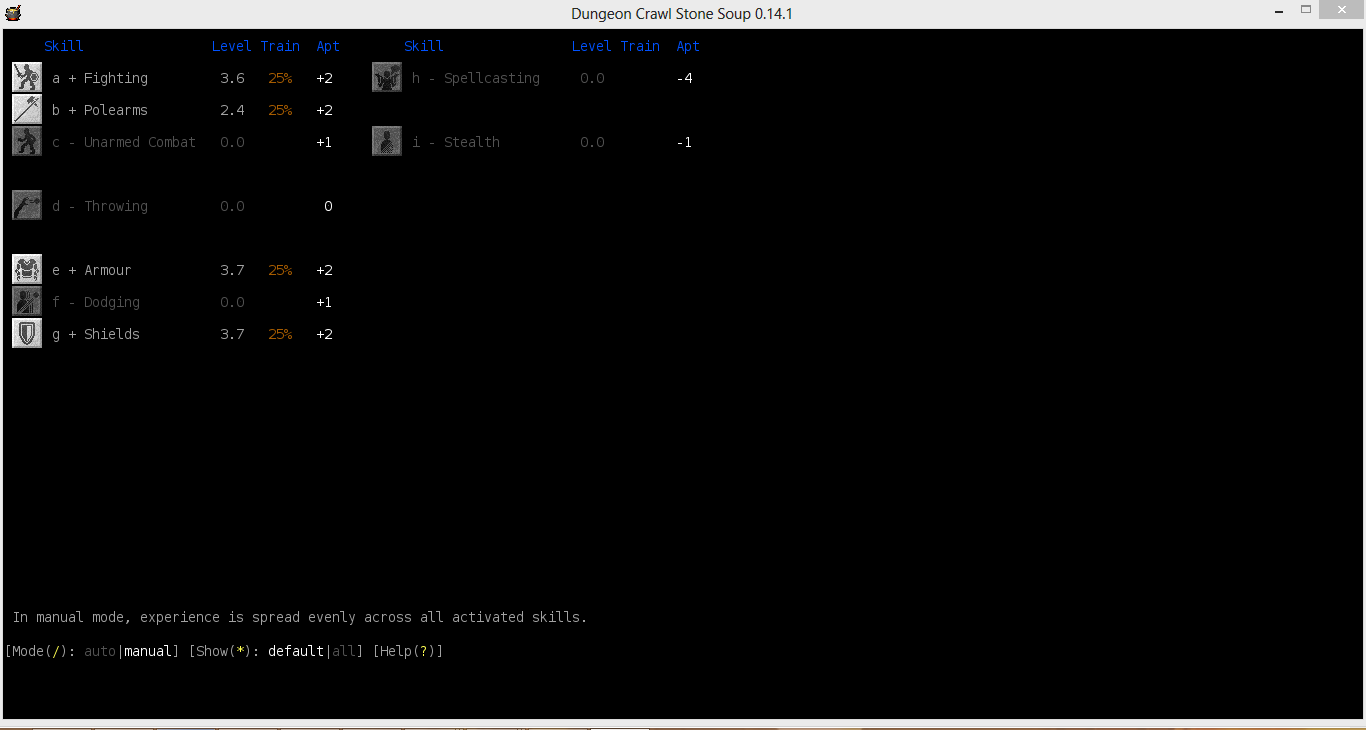The width and height of the screenshot is (1366, 730).
Task: Click the Dodging skill icon
Action: 27,302
